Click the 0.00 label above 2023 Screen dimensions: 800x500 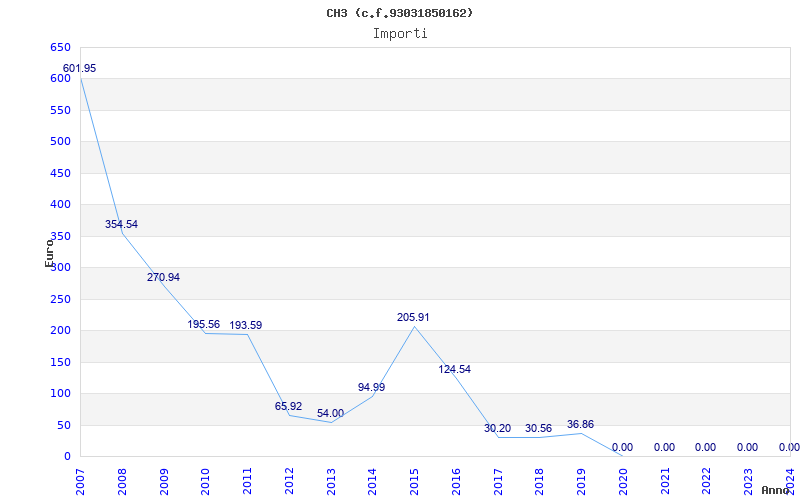747,447
